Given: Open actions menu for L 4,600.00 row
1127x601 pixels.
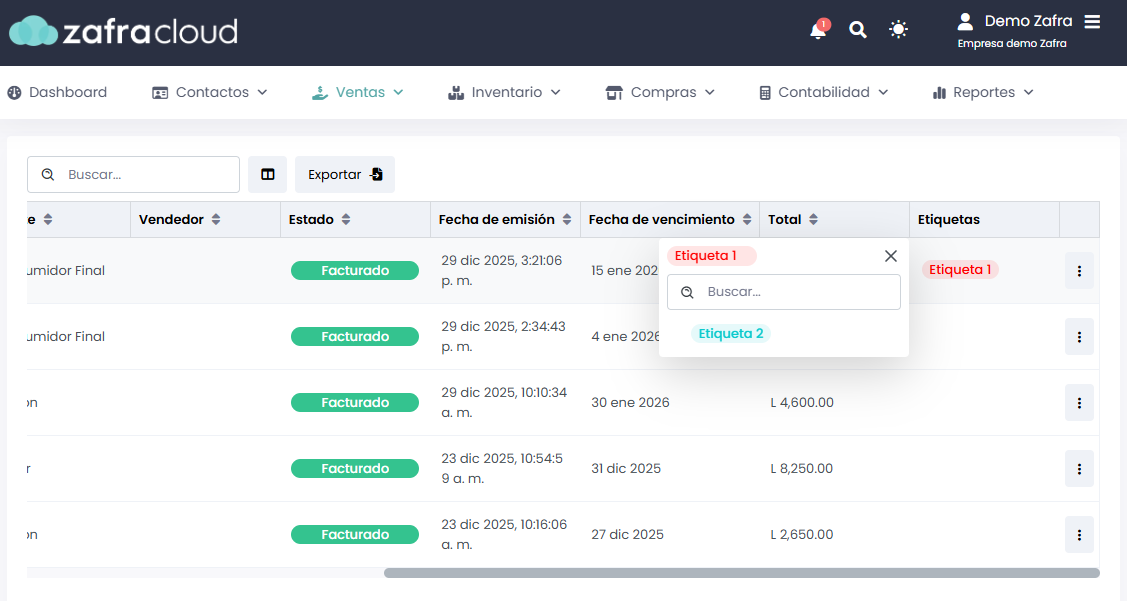Looking at the screenshot, I should click(x=1079, y=403).
